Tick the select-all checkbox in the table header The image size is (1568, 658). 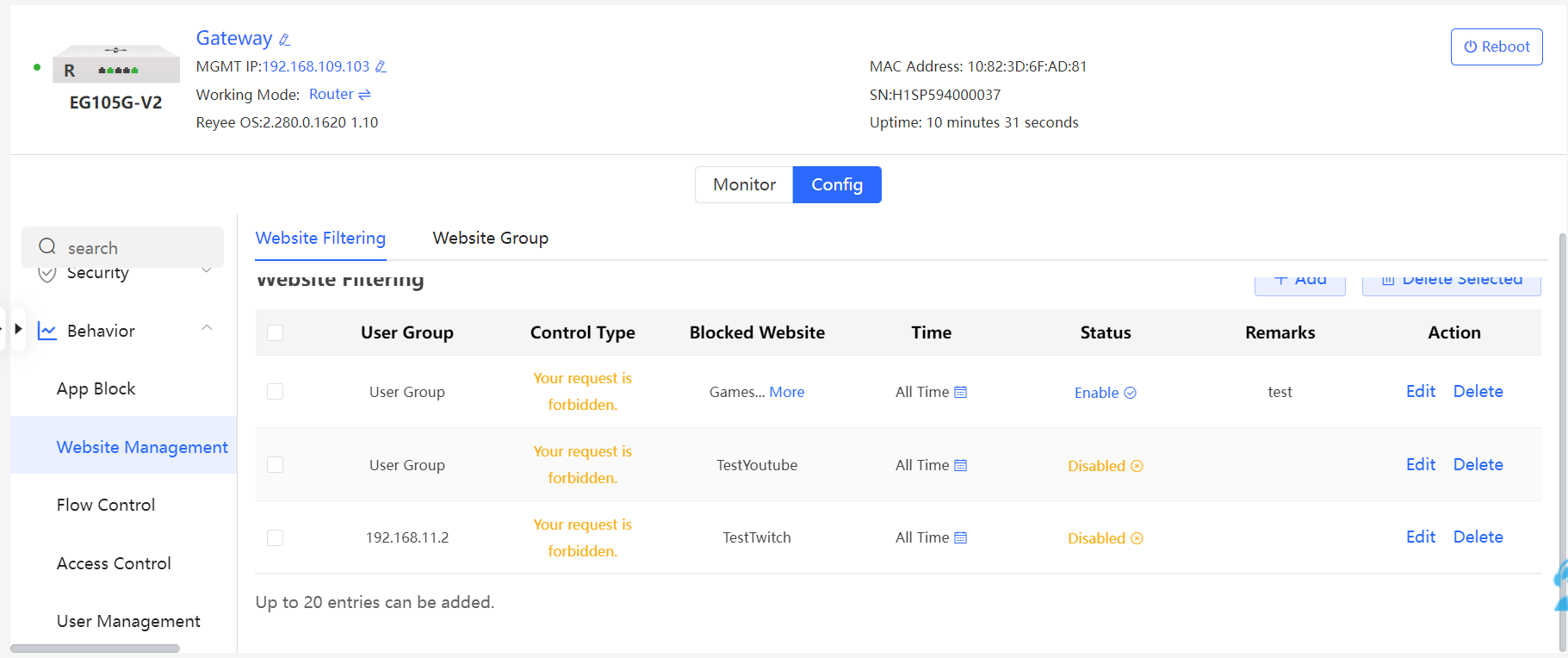pos(276,333)
